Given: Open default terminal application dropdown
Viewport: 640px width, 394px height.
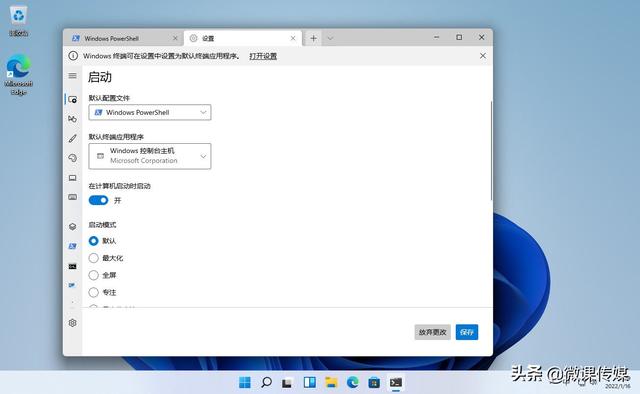Looking at the screenshot, I should (150, 156).
